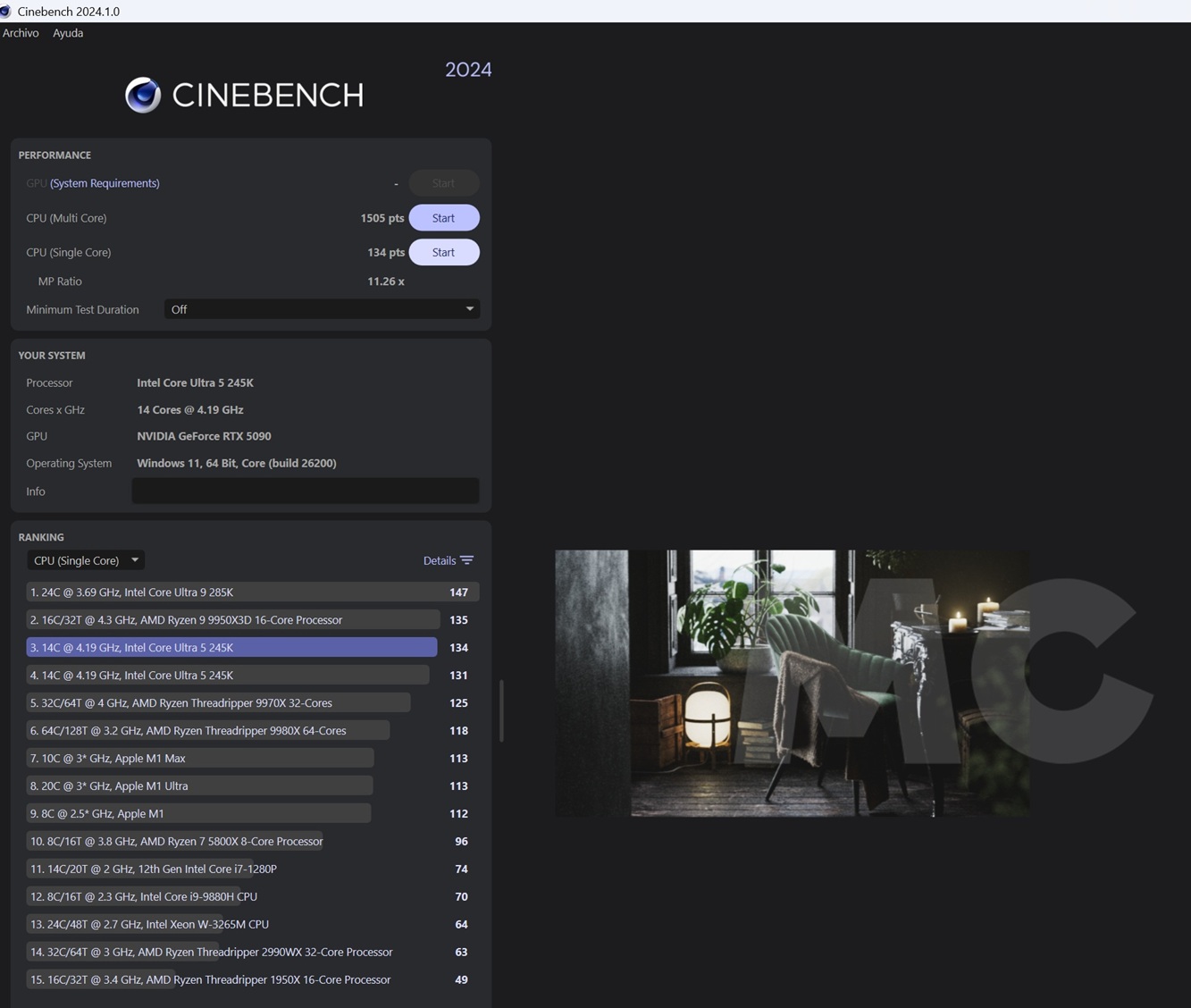Select the highlighted Core Ultra 5 245K entry
The width and height of the screenshot is (1191, 1008).
click(231, 648)
